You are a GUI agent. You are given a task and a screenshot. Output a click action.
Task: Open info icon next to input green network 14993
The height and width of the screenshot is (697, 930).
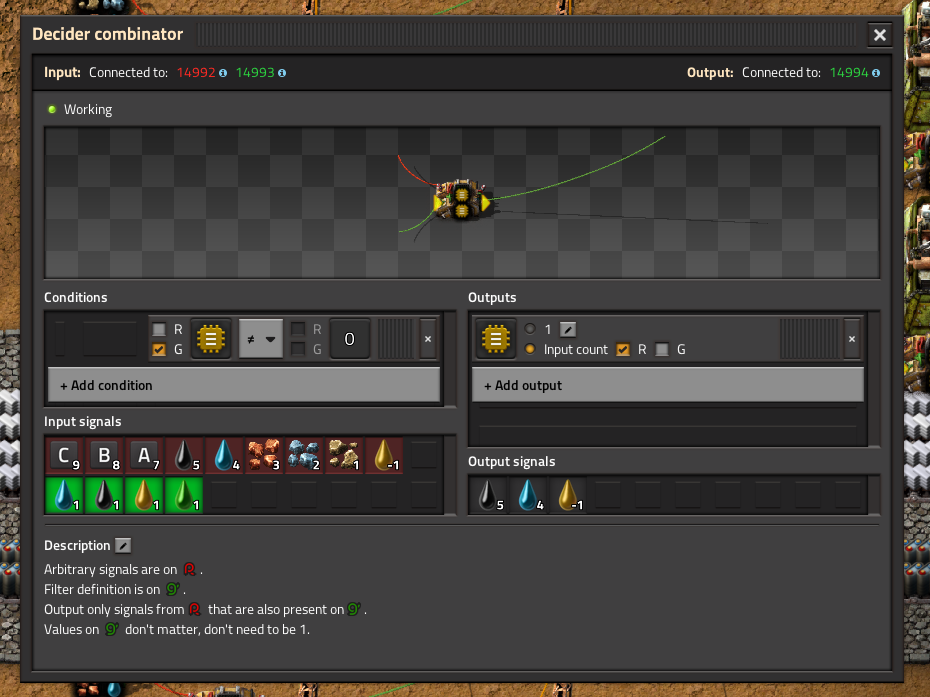[x=282, y=73]
